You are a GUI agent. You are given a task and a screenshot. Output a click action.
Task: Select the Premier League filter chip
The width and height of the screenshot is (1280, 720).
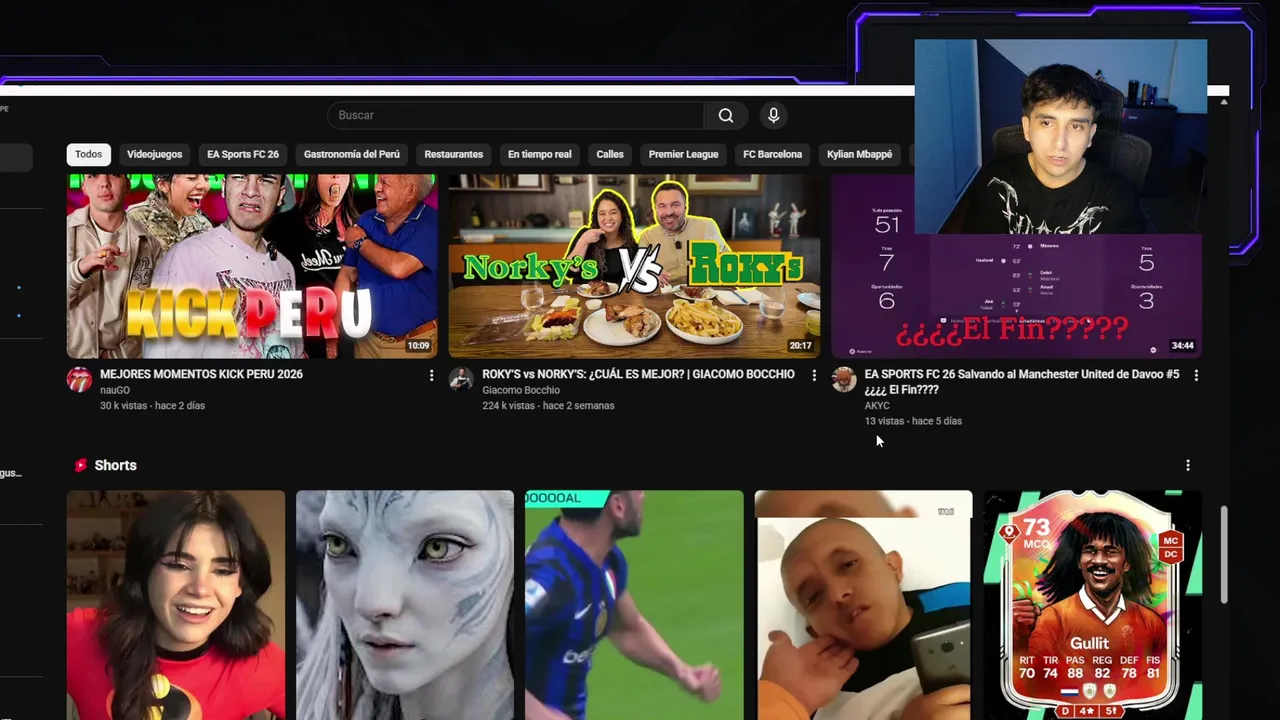(683, 154)
